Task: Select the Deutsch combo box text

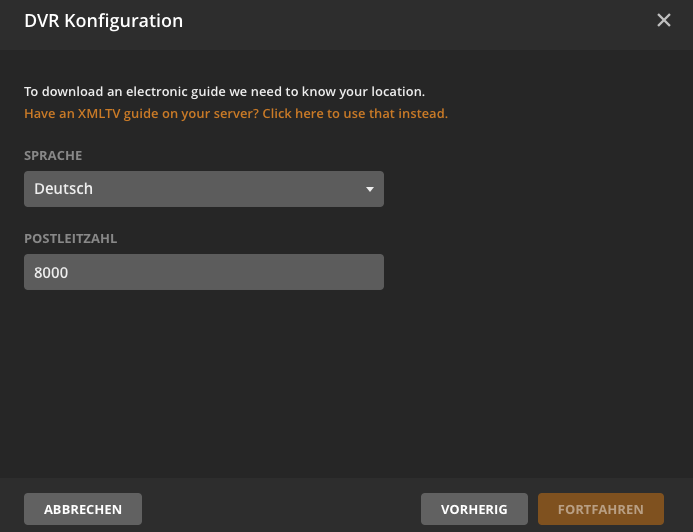Action: [x=64, y=189]
